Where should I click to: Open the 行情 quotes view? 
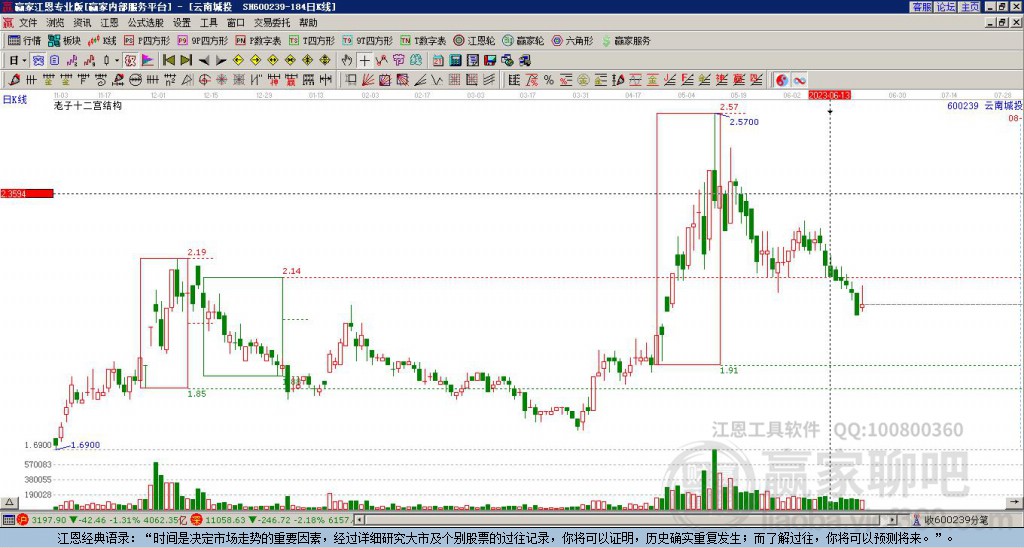(x=25, y=40)
